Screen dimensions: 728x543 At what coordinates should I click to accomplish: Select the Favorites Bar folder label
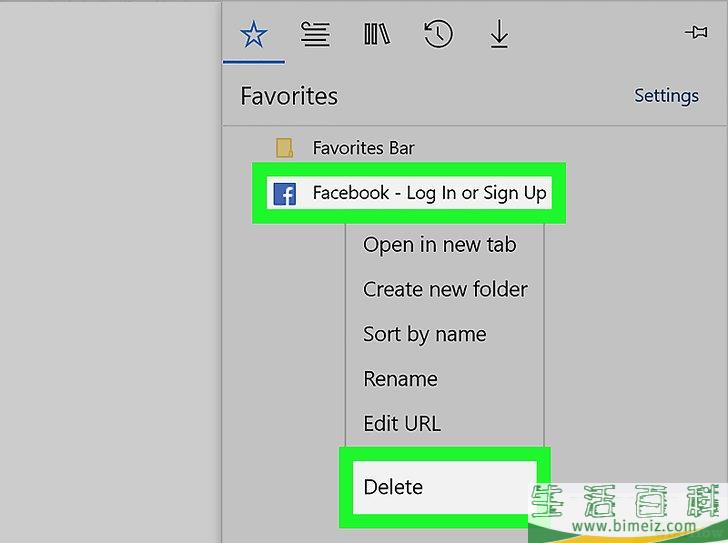[363, 148]
